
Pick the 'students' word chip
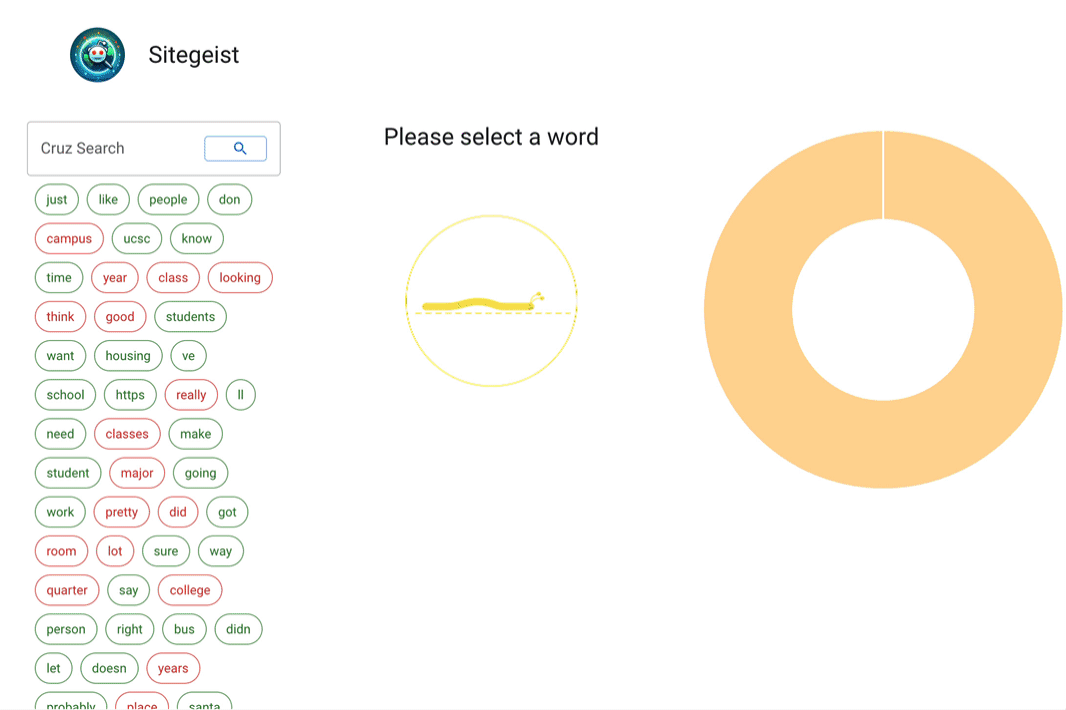[x=190, y=317]
